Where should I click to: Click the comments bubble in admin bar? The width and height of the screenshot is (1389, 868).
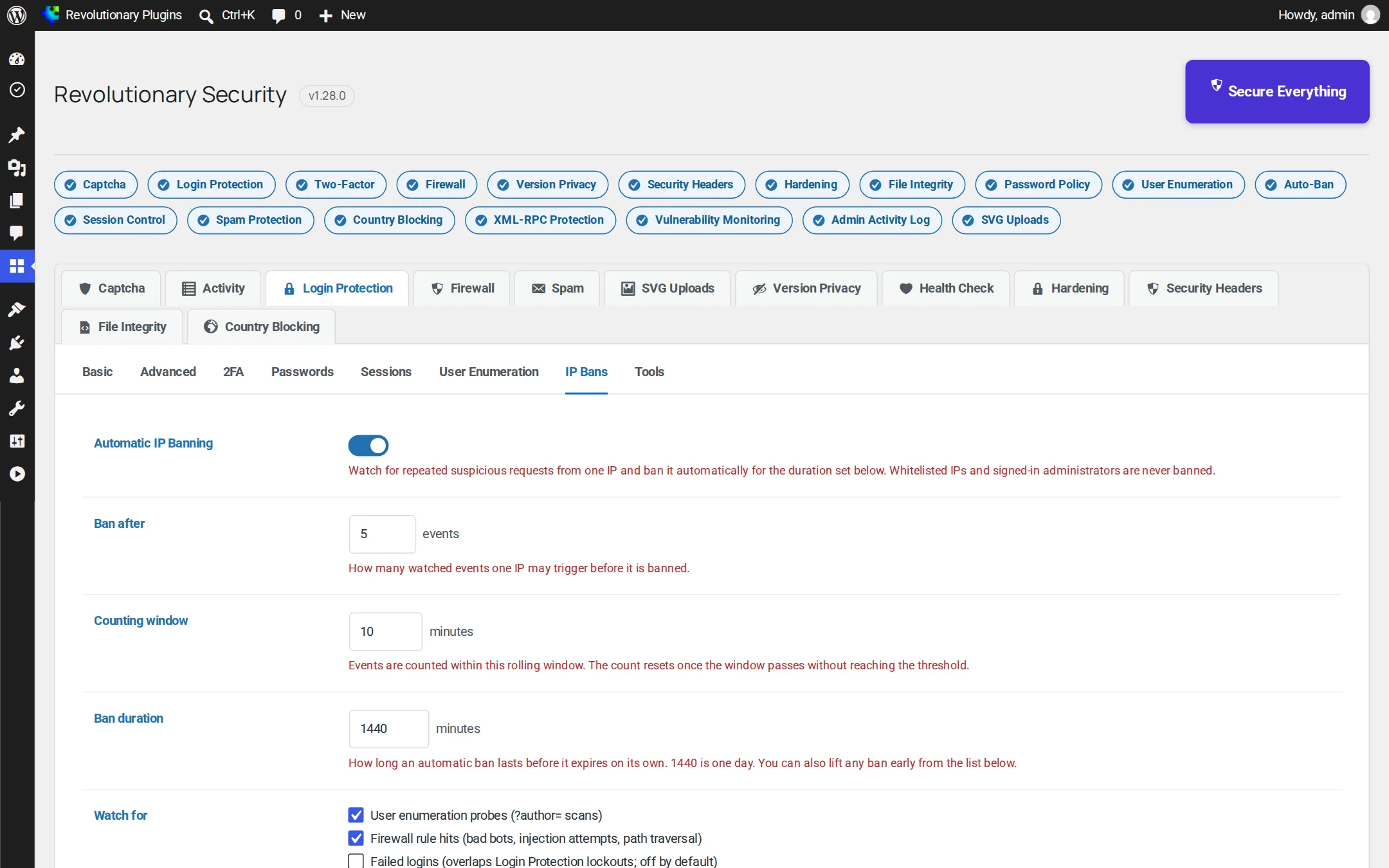click(x=278, y=15)
